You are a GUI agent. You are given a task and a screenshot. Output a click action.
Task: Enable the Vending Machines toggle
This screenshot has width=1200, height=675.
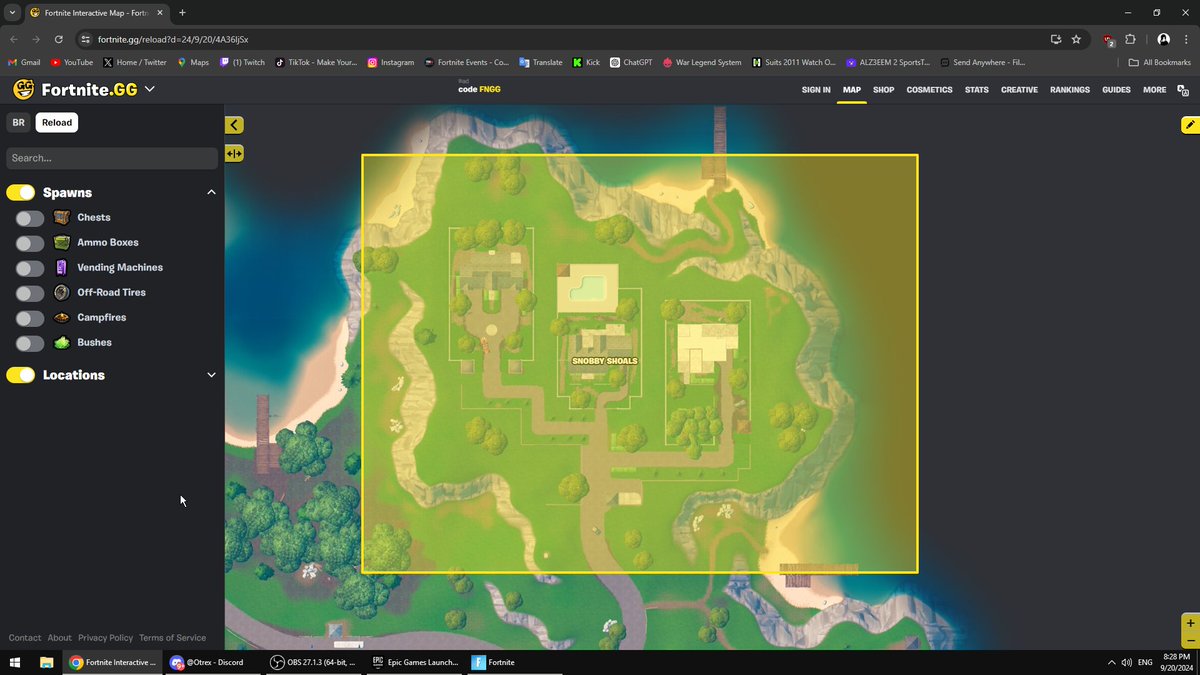point(30,267)
